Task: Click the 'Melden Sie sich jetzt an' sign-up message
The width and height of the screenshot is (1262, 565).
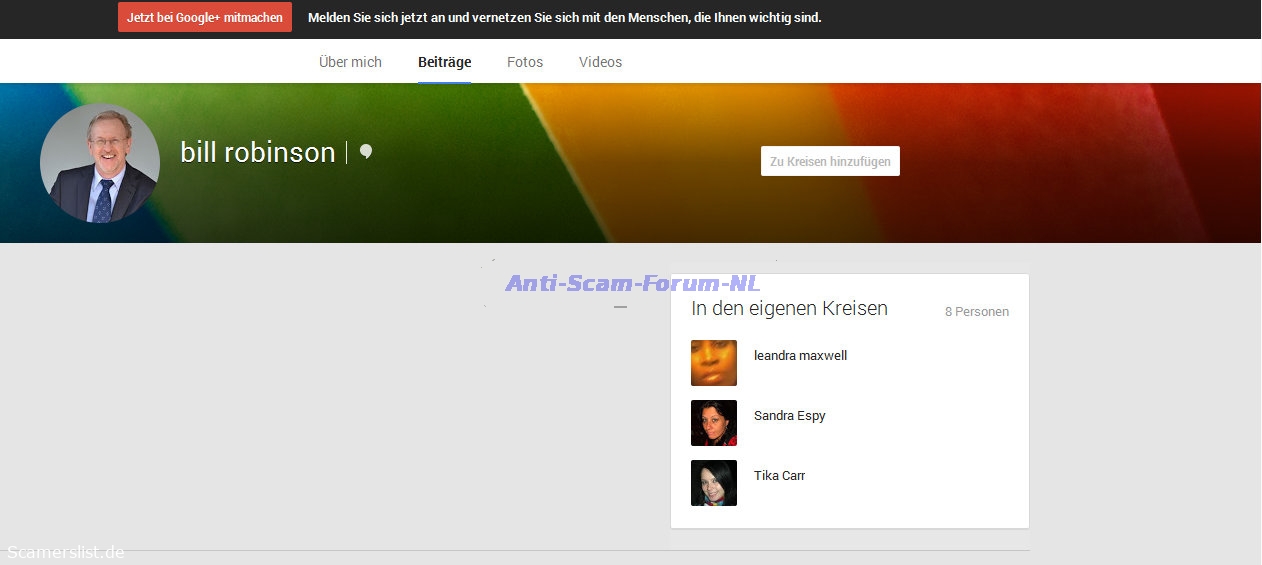Action: tap(564, 18)
